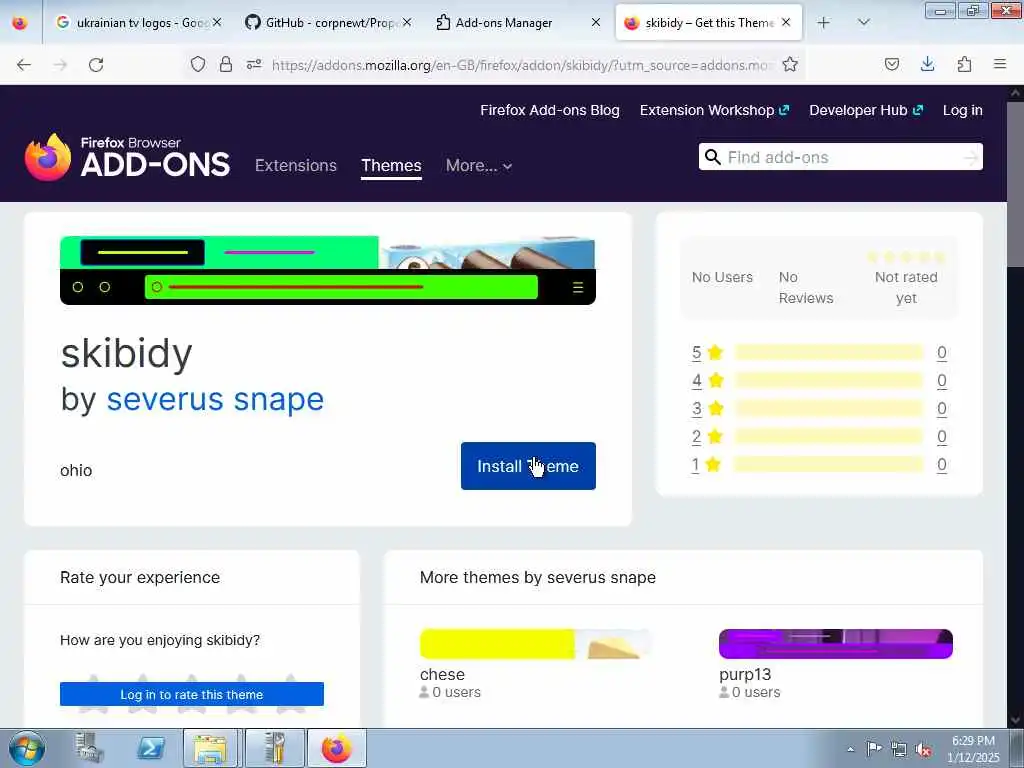Open site permissions icon in the address bar

click(254, 64)
